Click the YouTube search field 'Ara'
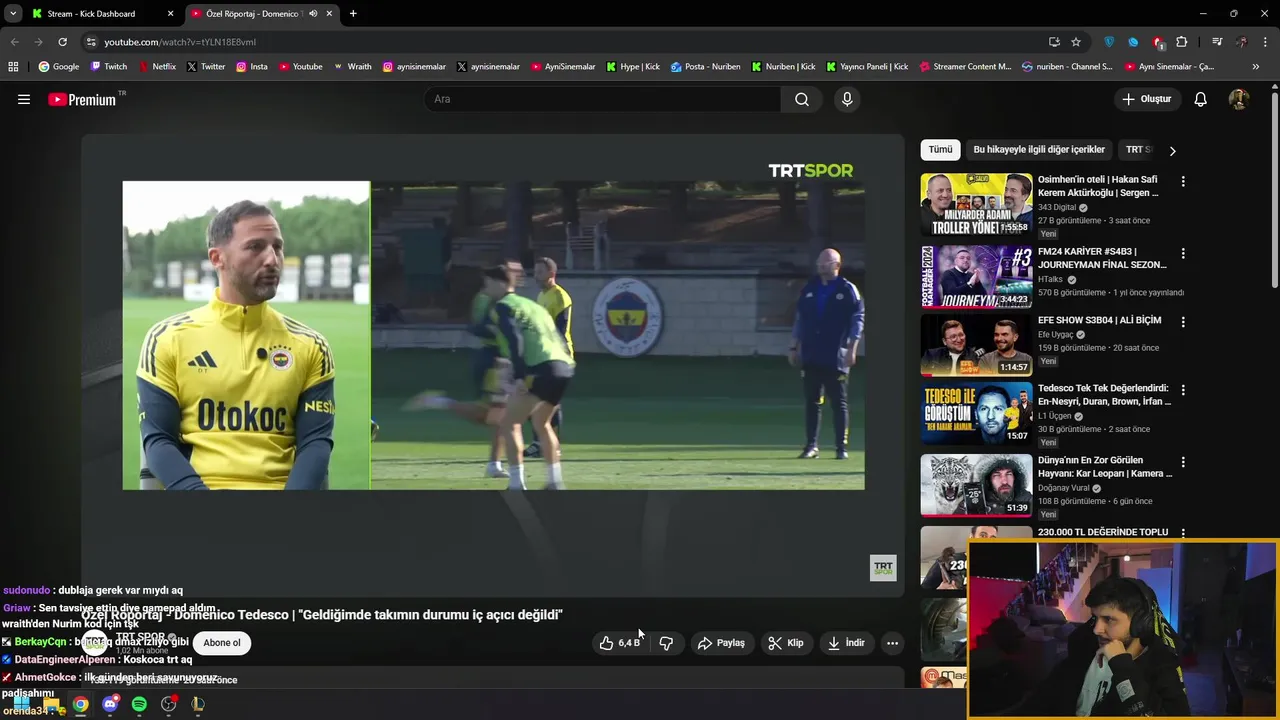Screen dimensions: 1280x720 click(x=603, y=99)
